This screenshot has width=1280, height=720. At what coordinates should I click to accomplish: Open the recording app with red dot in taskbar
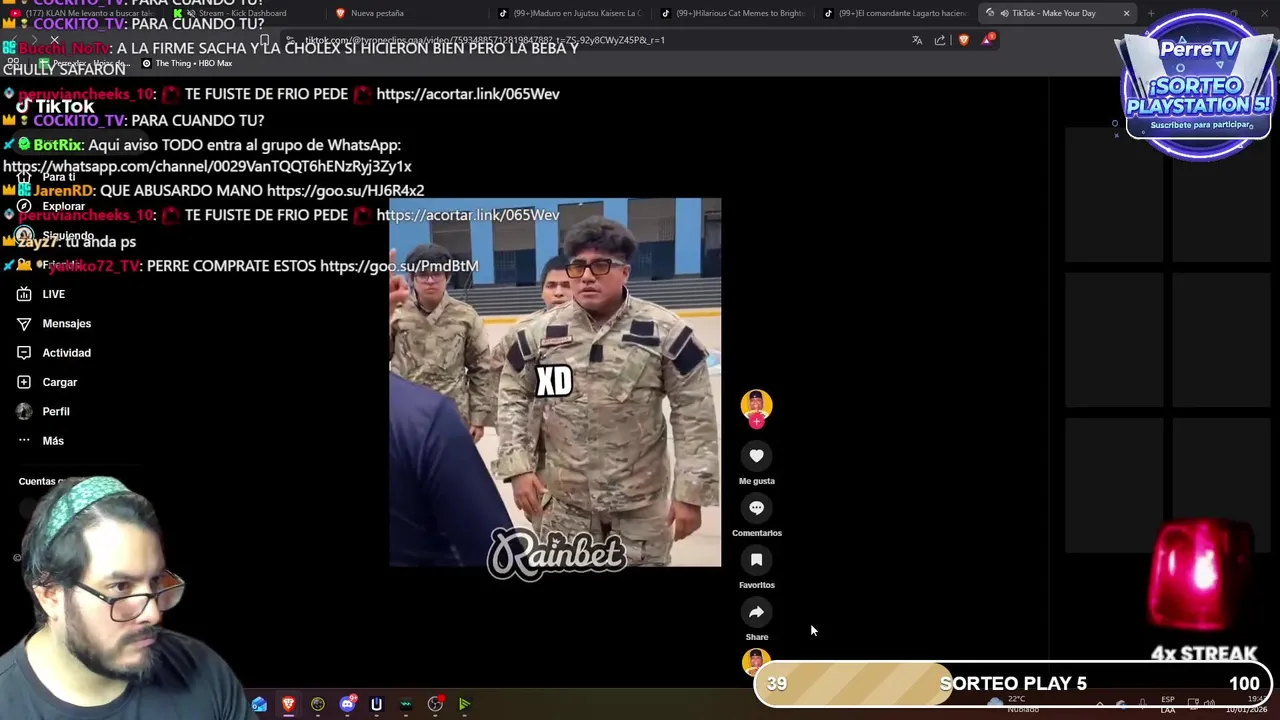[435, 704]
